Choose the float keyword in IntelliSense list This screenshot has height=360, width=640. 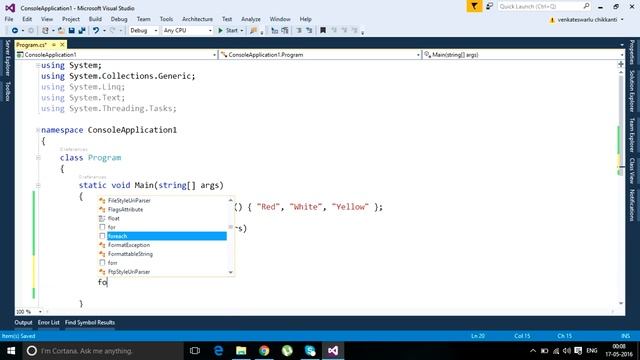(x=114, y=218)
